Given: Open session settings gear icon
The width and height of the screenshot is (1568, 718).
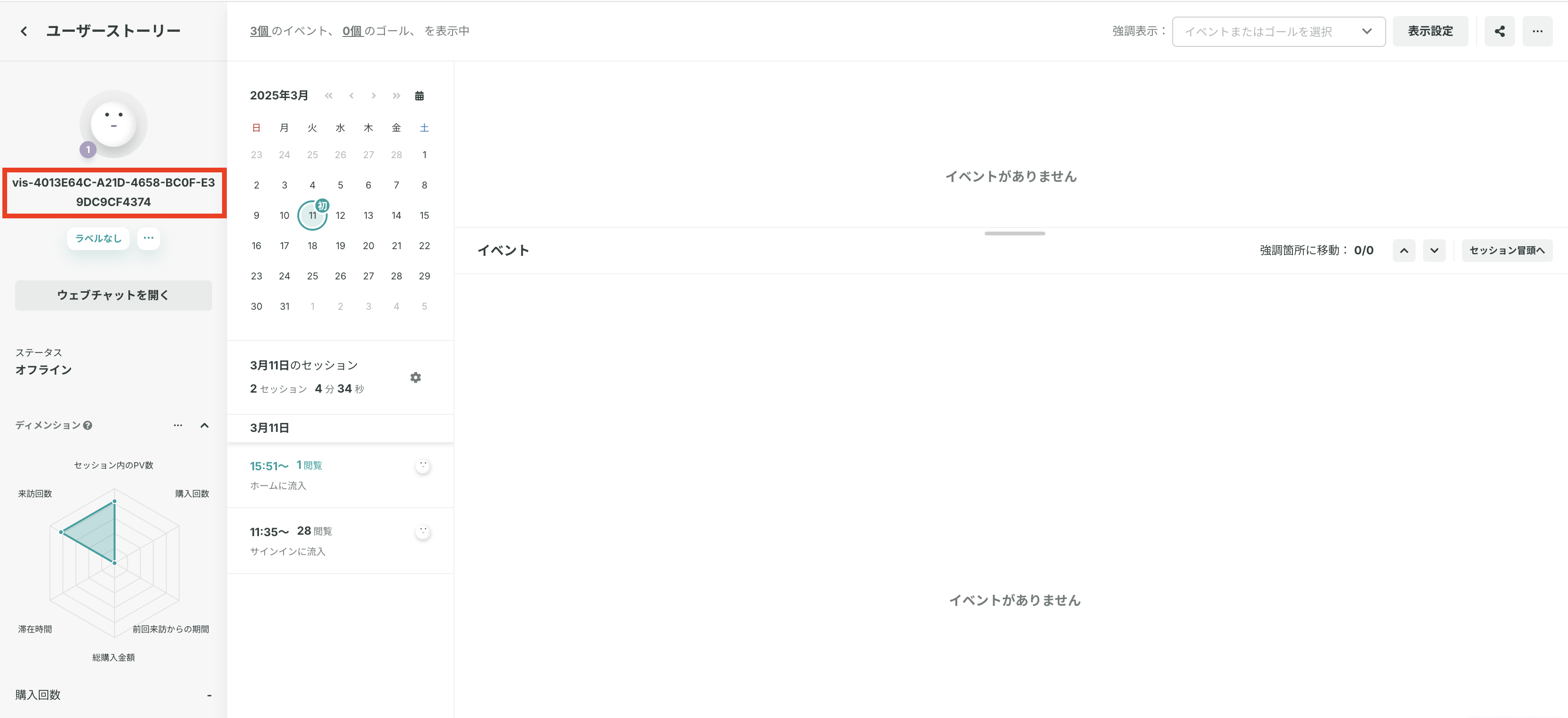Looking at the screenshot, I should [415, 377].
